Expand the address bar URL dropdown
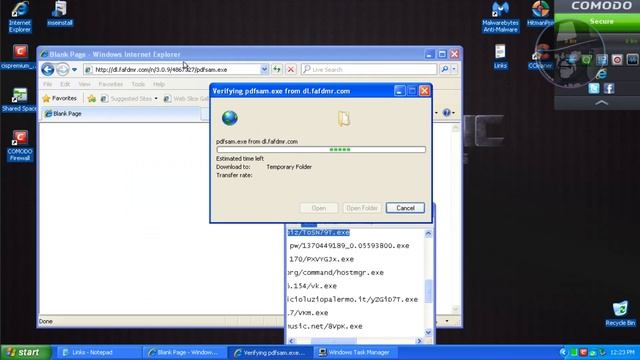Viewport: 640px width, 360px height. tap(264, 70)
